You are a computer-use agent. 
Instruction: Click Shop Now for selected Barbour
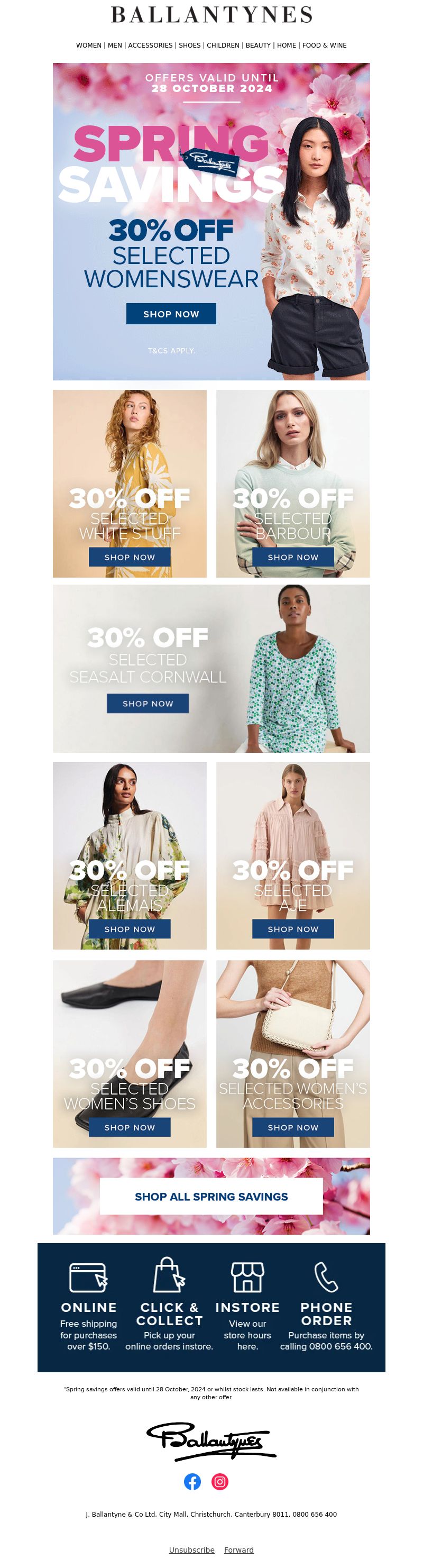(x=293, y=557)
